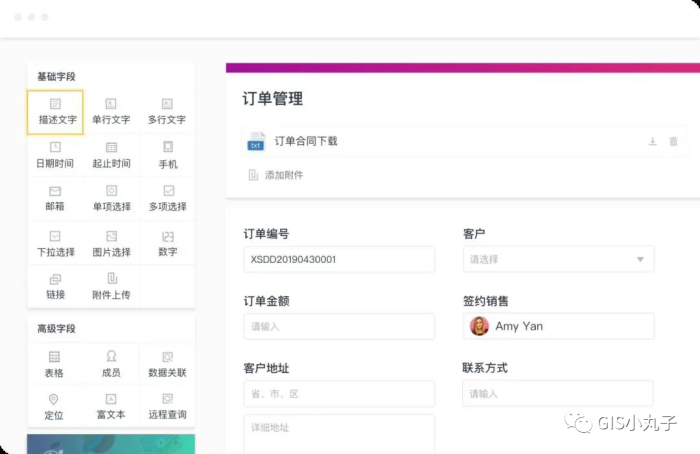Viewport: 700px width, 454px height.
Task: Click the 联系方式 input field
Action: (x=558, y=393)
